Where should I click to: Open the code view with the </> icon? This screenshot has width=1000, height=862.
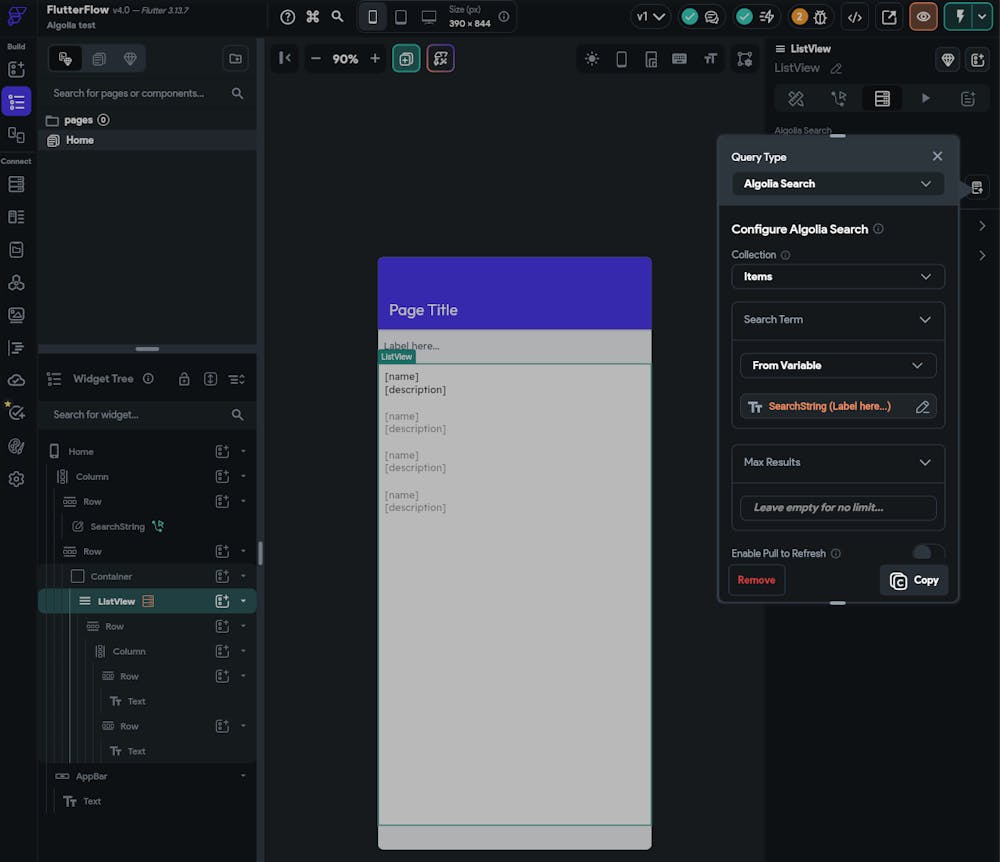coord(856,16)
